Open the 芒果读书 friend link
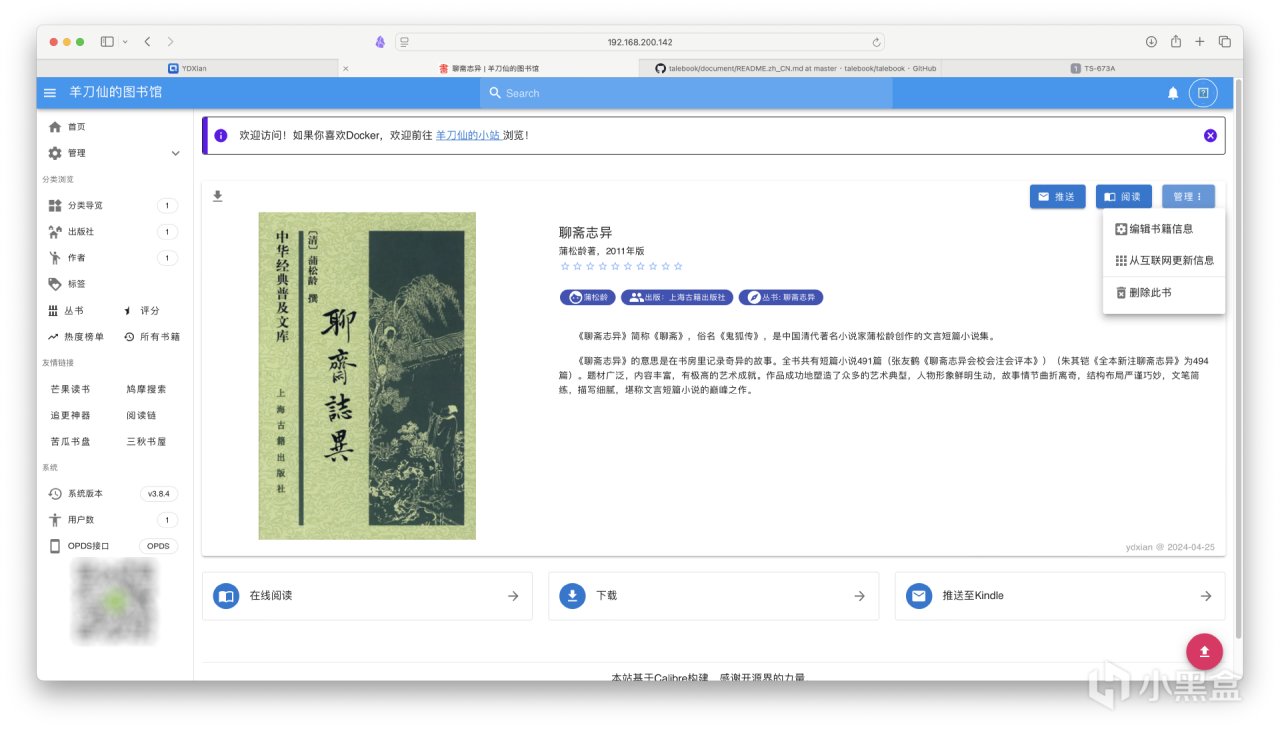The height and width of the screenshot is (729, 1280). point(70,389)
